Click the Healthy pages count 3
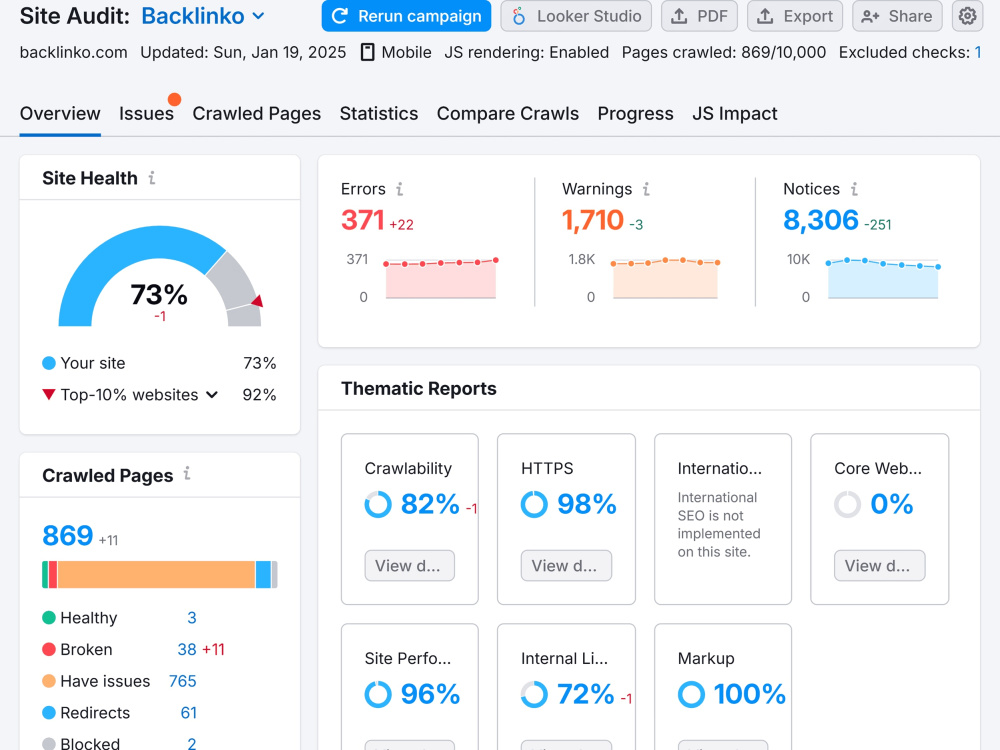Image resolution: width=1000 pixels, height=750 pixels. [x=191, y=617]
